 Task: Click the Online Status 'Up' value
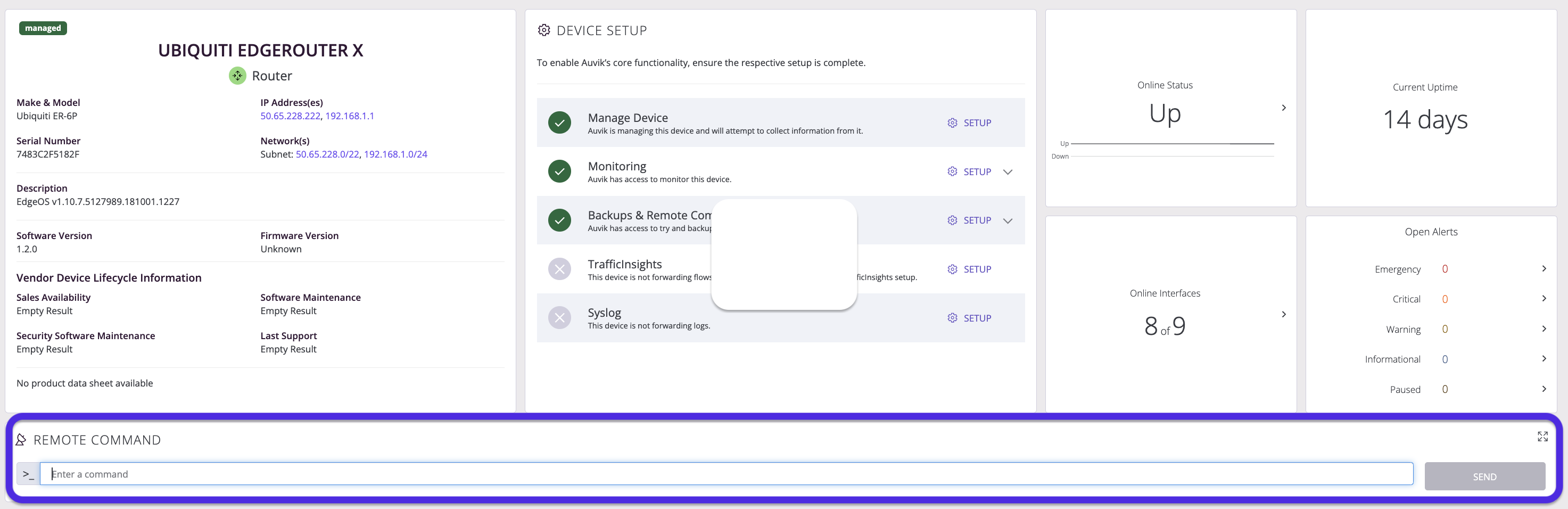(1165, 114)
